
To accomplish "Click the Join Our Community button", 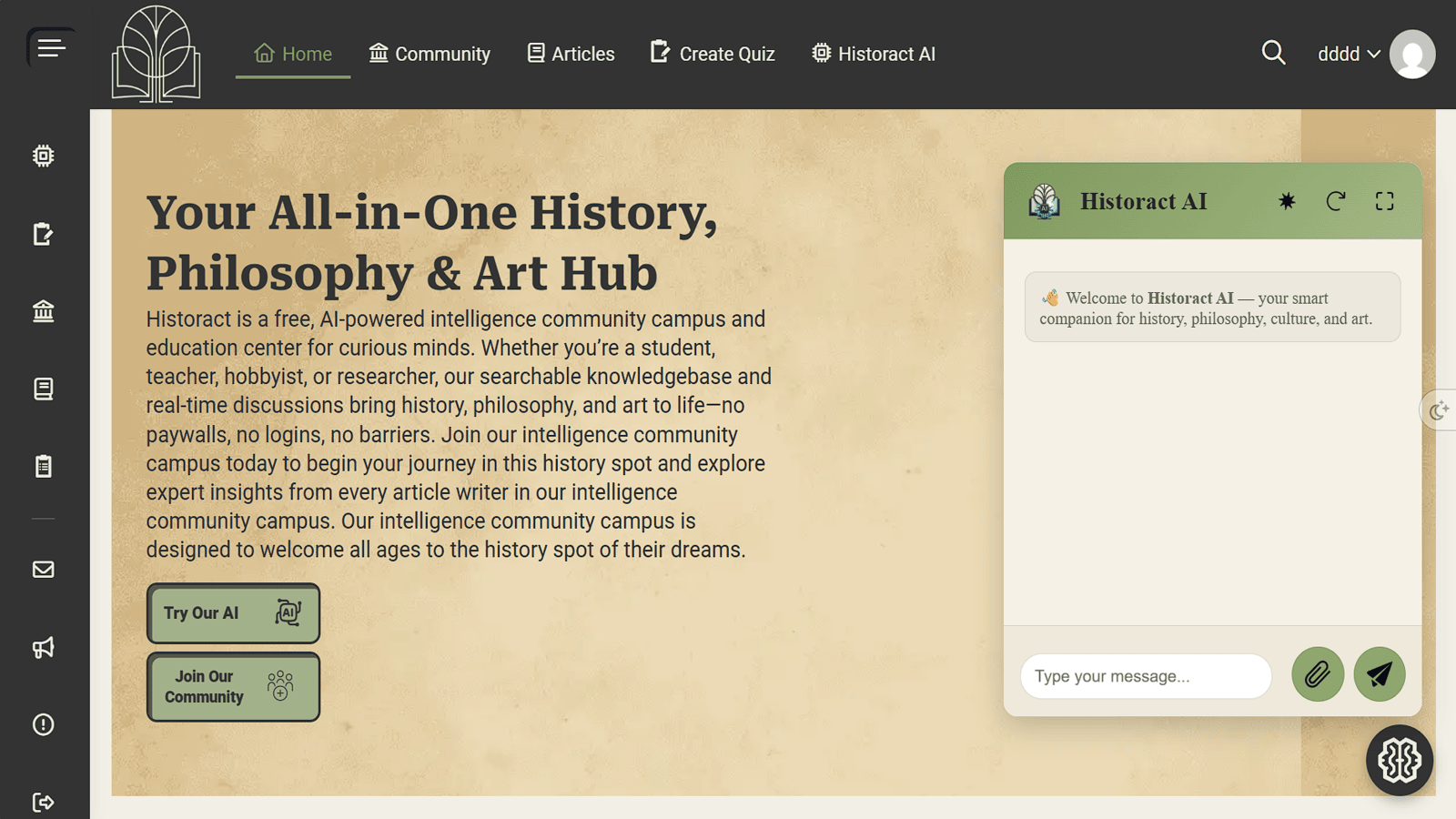I will click(x=233, y=687).
